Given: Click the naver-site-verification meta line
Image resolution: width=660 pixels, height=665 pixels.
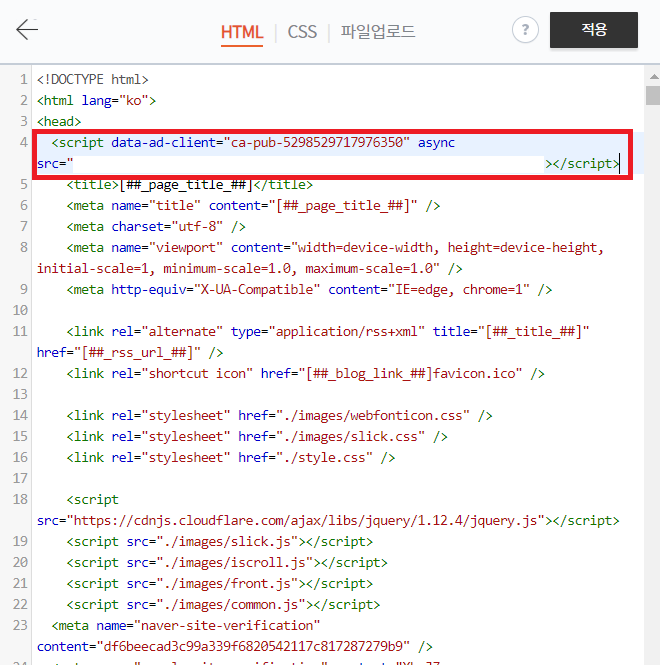Looking at the screenshot, I should pos(186,626).
